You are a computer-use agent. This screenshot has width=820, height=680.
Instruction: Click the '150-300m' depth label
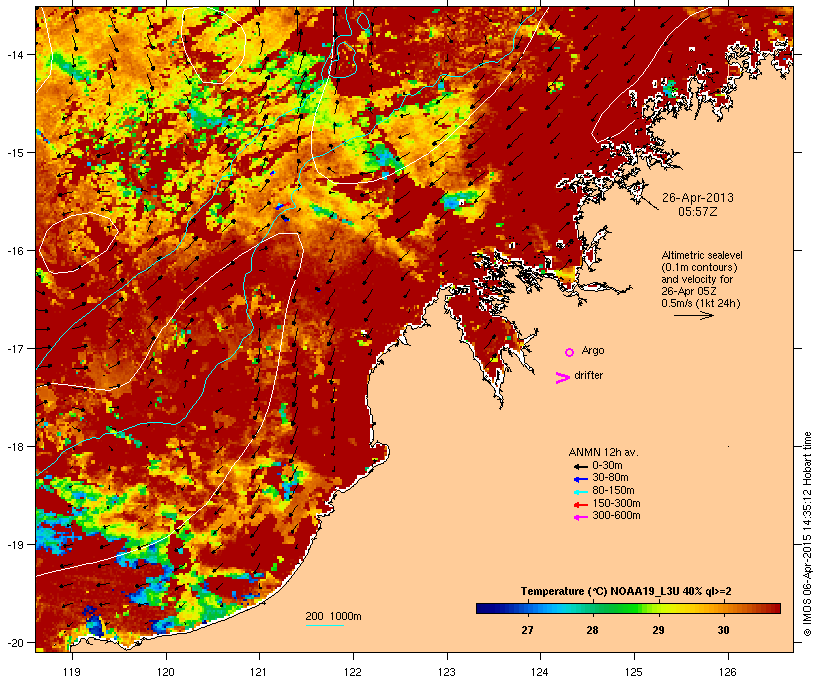pyautogui.click(x=616, y=503)
